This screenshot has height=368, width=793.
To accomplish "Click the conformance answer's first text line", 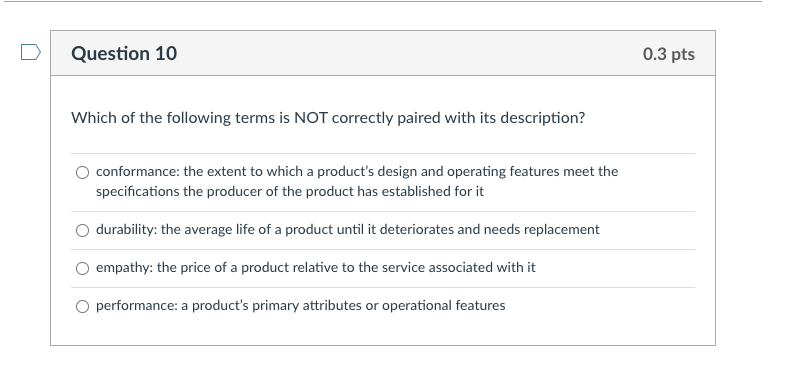I will click(357, 171).
